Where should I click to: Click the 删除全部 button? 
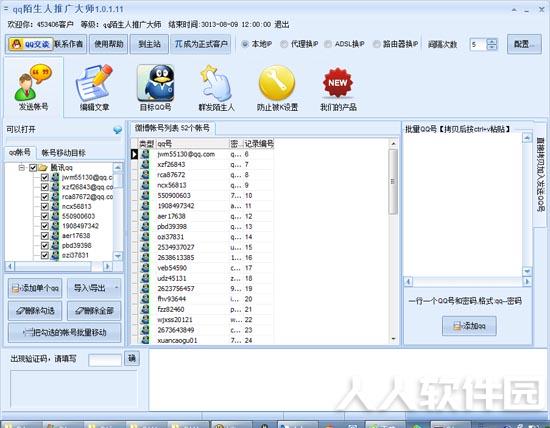pyautogui.click(x=94, y=310)
